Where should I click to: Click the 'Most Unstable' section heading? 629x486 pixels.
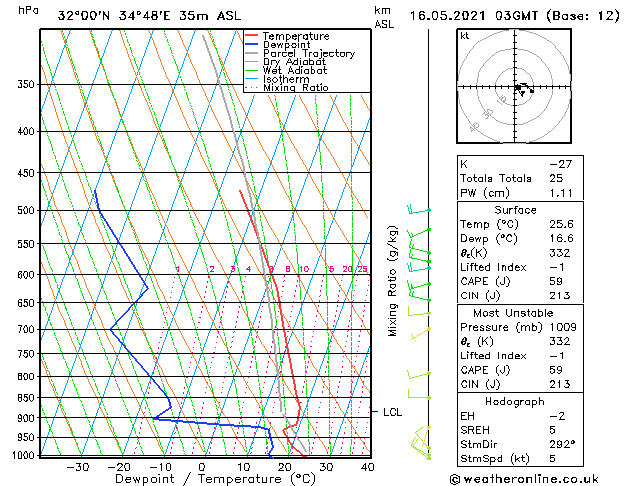513,313
